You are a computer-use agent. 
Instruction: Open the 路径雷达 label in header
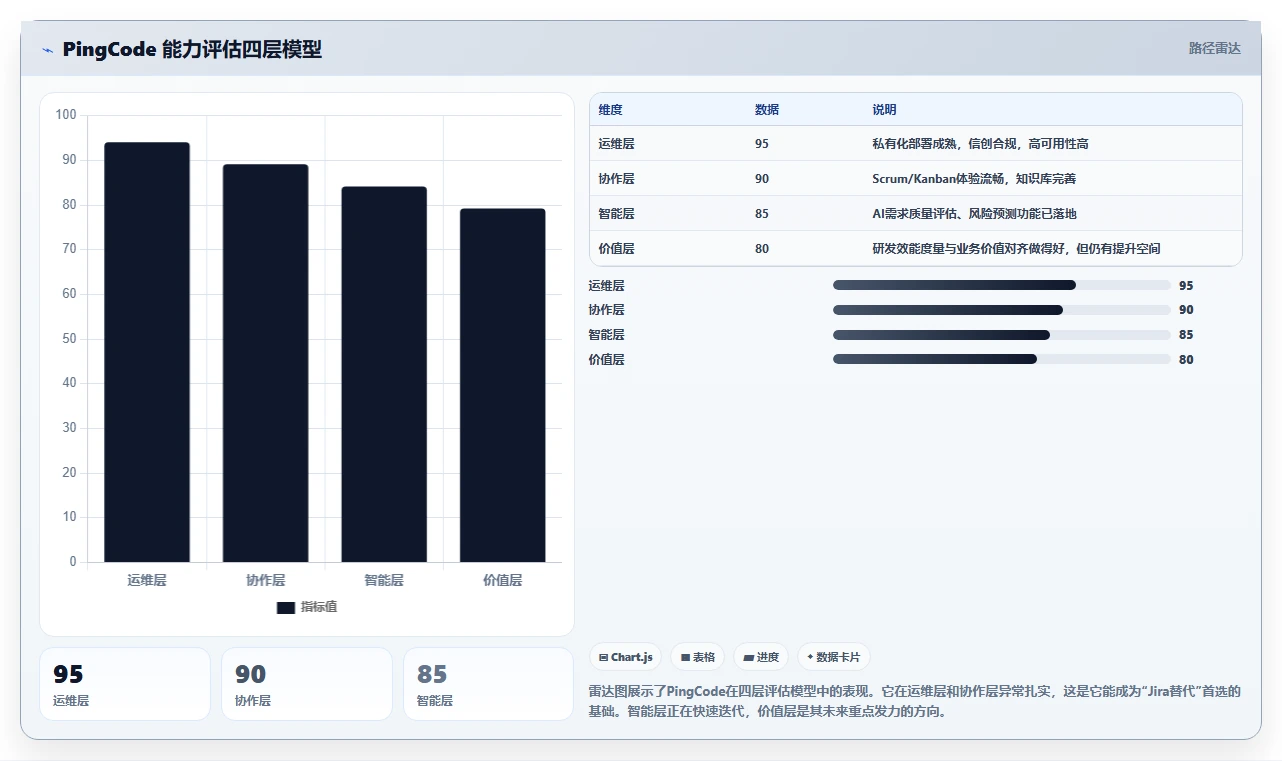[1214, 48]
